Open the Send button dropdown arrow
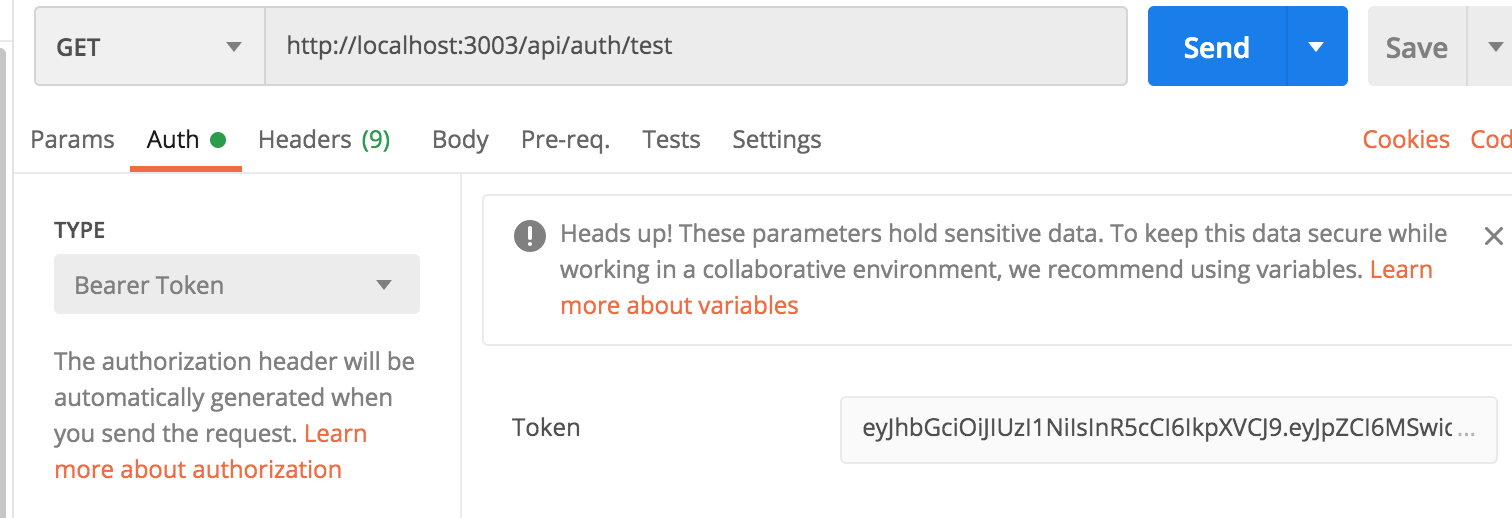Screen dimensions: 1512x518 1316,47
